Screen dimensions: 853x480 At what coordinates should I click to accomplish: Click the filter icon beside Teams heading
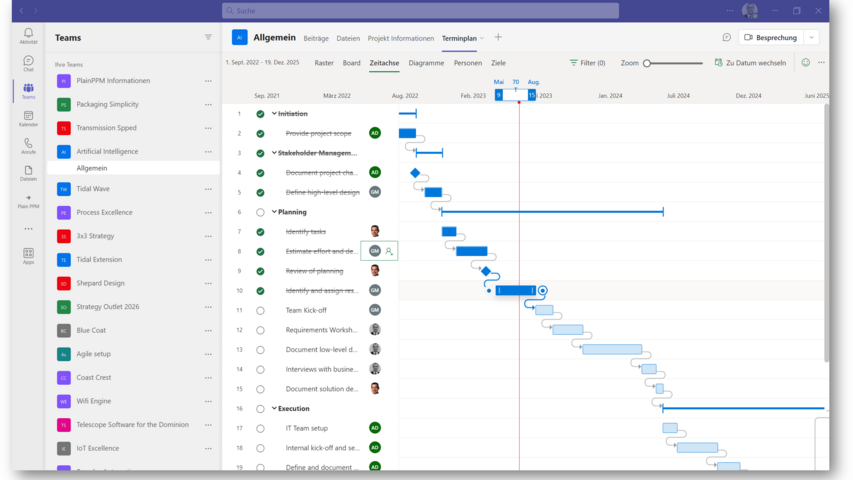[x=208, y=37]
